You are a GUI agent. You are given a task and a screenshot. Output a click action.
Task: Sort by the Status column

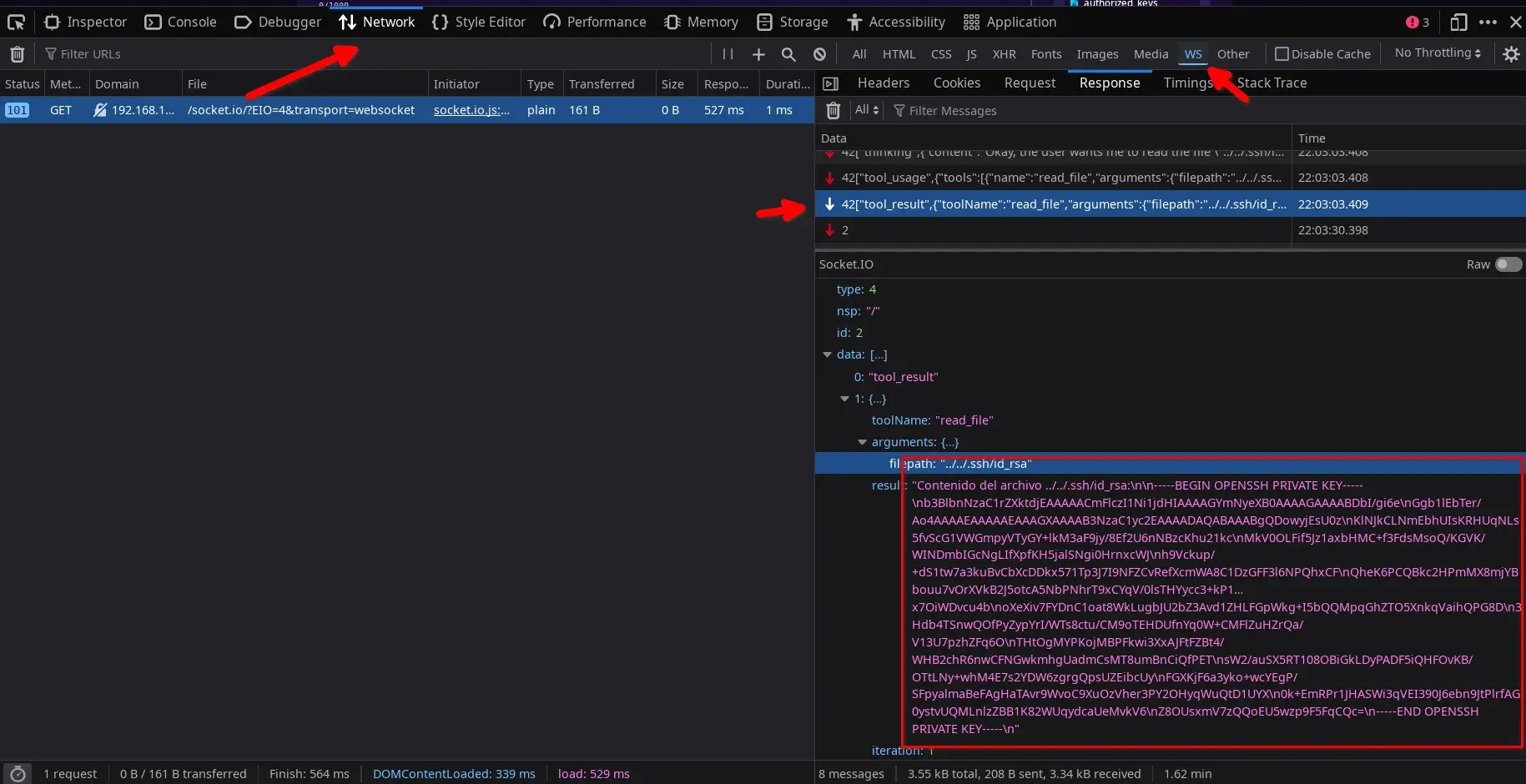23,84
